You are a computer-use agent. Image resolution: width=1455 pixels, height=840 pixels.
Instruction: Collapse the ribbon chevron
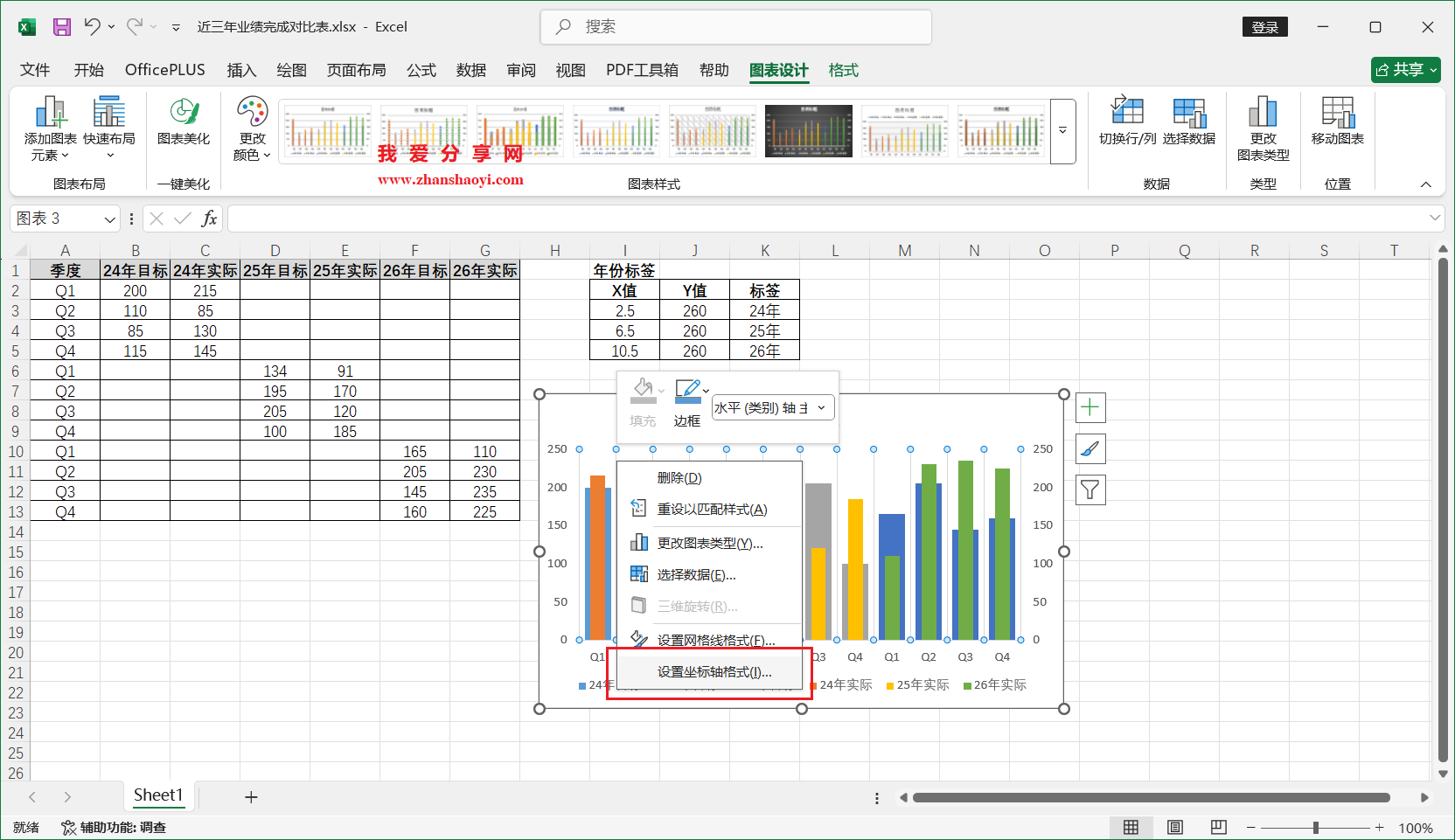click(x=1426, y=184)
